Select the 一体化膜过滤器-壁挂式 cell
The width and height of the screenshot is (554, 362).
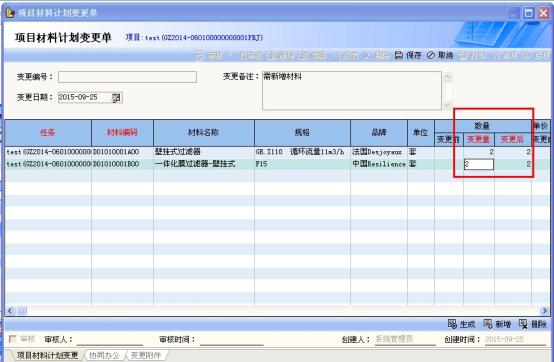(x=204, y=164)
